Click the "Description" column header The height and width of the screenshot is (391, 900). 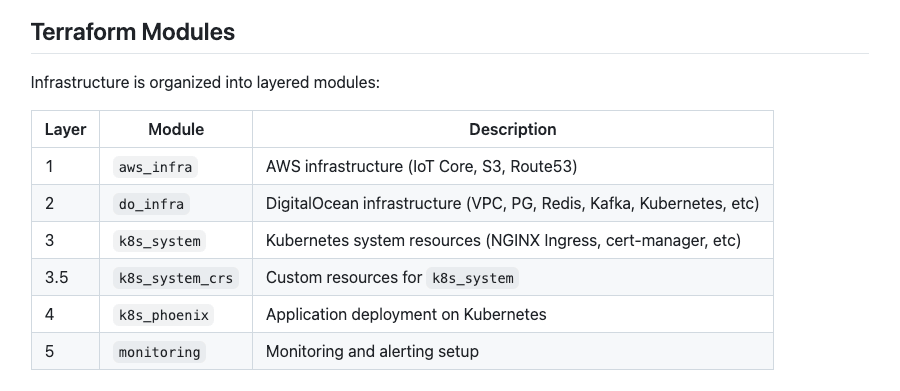pyautogui.click(x=513, y=129)
